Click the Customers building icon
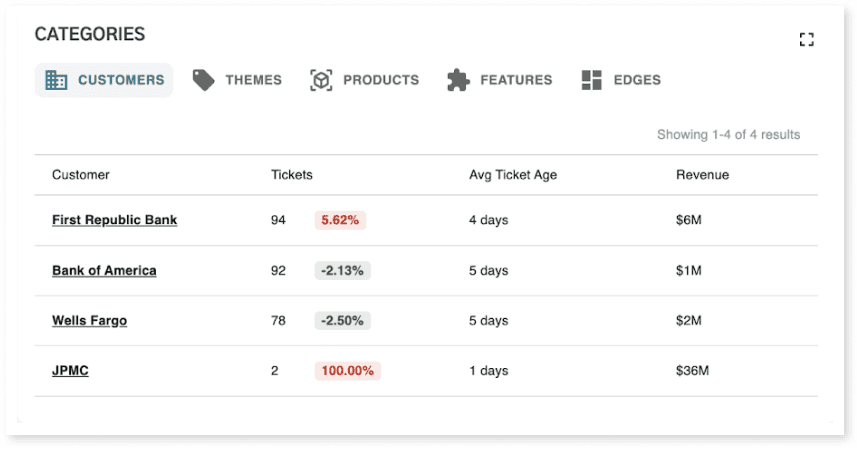This screenshot has height=449, width=858. [56, 80]
